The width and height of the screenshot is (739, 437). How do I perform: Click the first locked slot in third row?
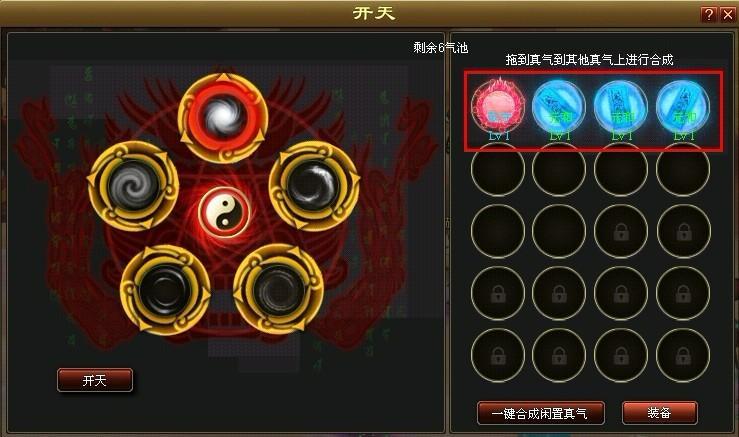(x=621, y=231)
